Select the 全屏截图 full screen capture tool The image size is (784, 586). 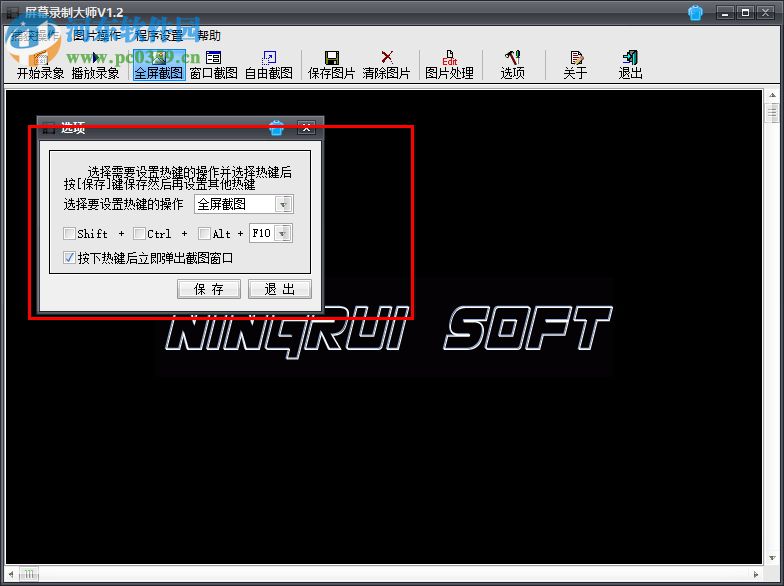tap(159, 65)
